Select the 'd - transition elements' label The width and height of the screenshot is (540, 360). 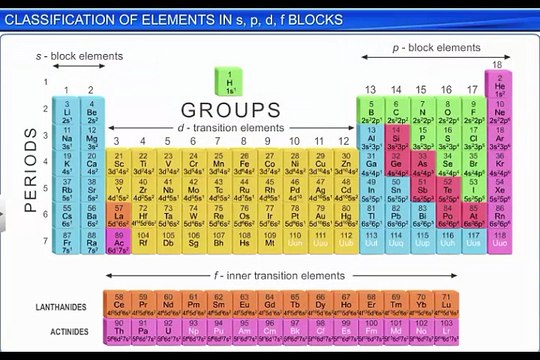231,128
